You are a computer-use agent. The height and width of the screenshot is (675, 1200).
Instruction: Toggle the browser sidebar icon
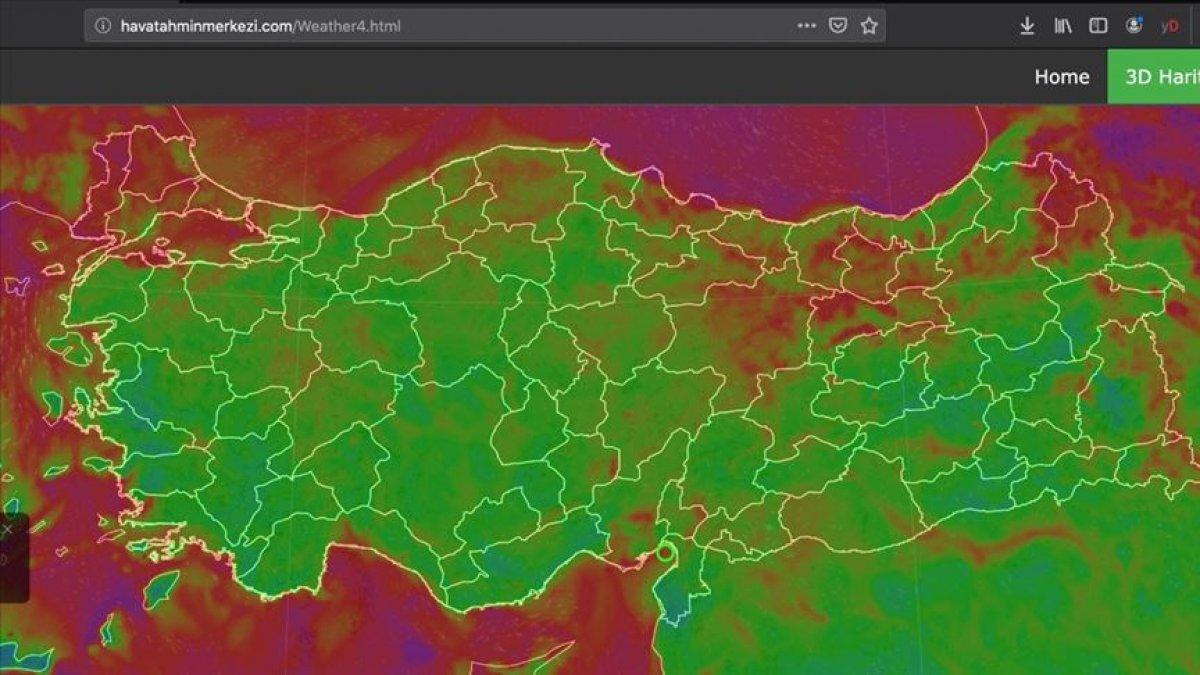[x=1098, y=26]
